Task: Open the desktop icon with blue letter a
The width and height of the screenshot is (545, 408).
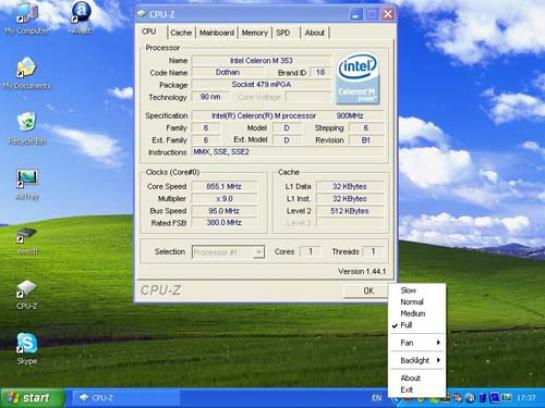Action: 81,17
